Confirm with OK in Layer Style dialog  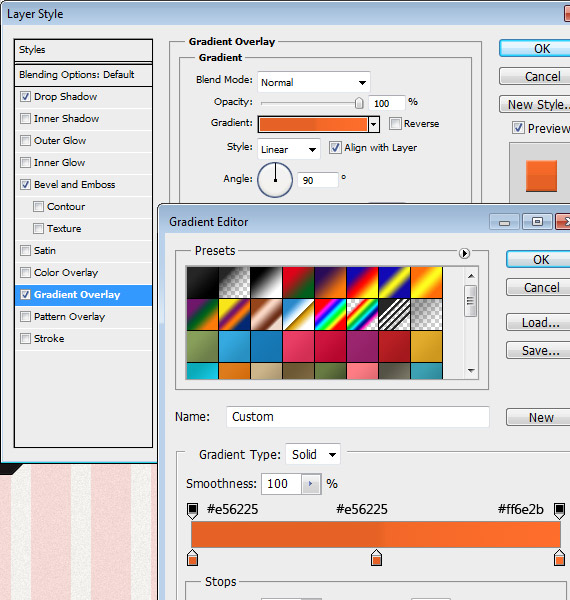pyautogui.click(x=535, y=49)
